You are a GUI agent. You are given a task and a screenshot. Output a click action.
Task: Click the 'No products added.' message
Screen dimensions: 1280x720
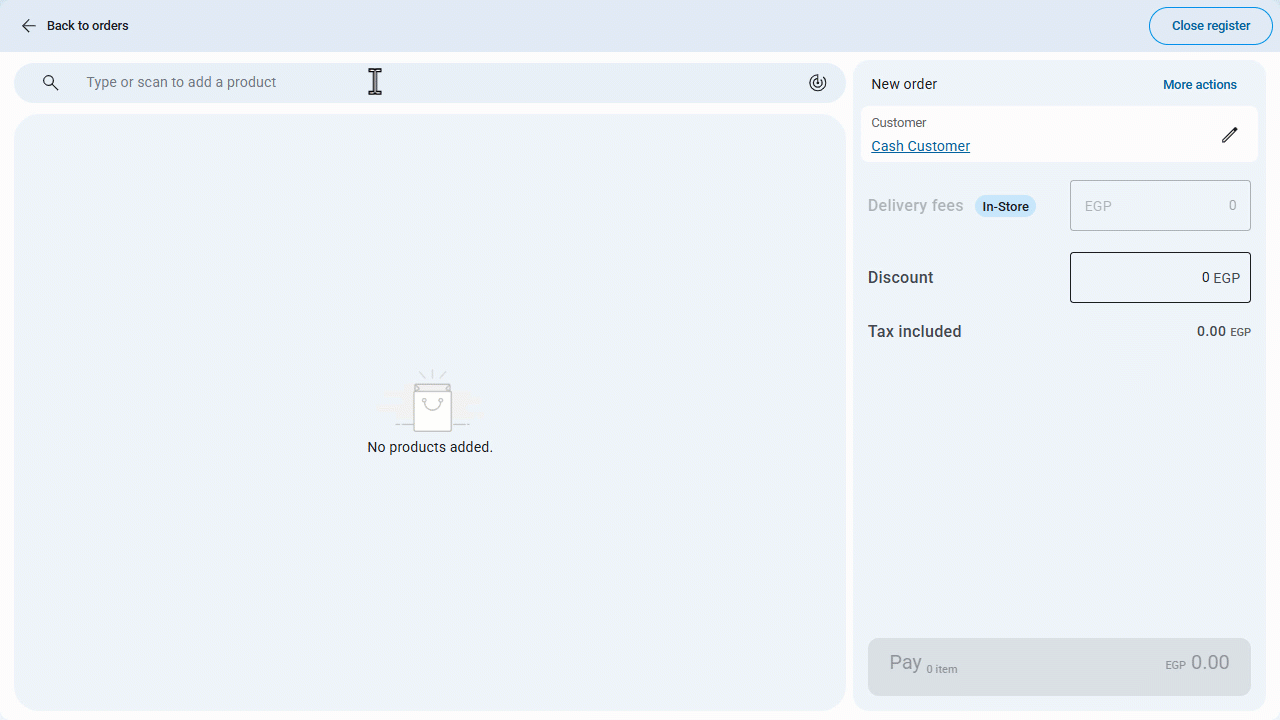tap(430, 447)
